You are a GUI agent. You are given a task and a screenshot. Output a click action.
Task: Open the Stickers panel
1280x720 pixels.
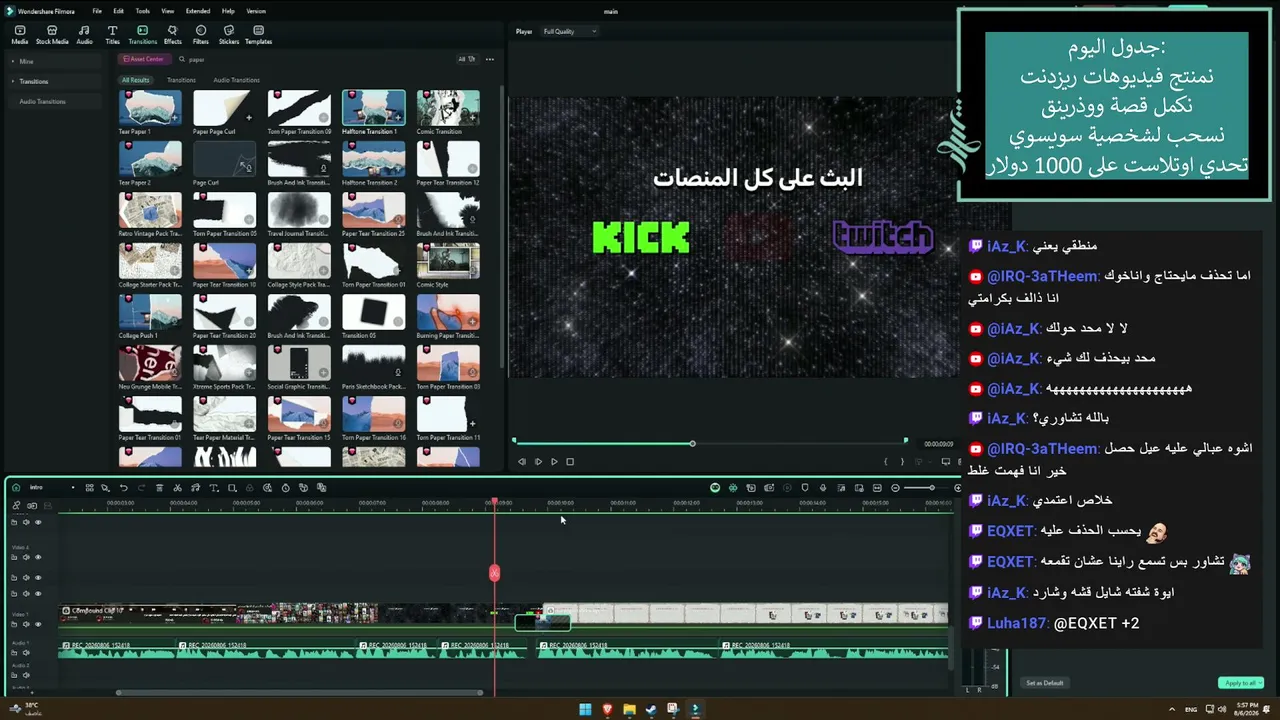tap(229, 35)
